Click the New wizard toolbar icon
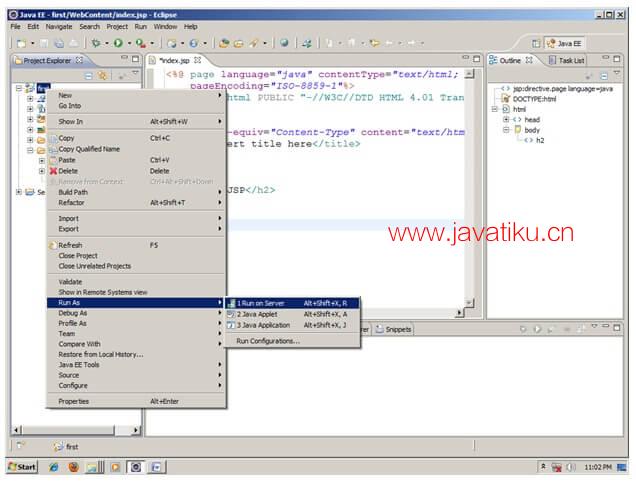This screenshot has height=485, width=636. pyautogui.click(x=21, y=43)
